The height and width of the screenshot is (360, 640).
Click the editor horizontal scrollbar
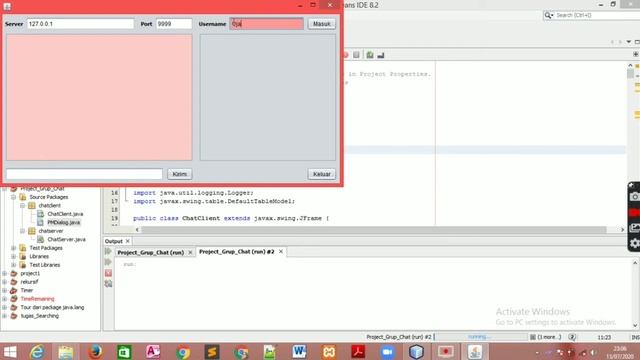[373, 230]
